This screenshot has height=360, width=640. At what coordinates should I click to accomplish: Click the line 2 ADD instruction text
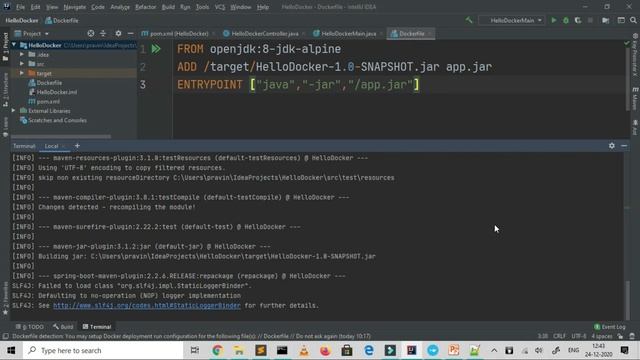pos(334,67)
